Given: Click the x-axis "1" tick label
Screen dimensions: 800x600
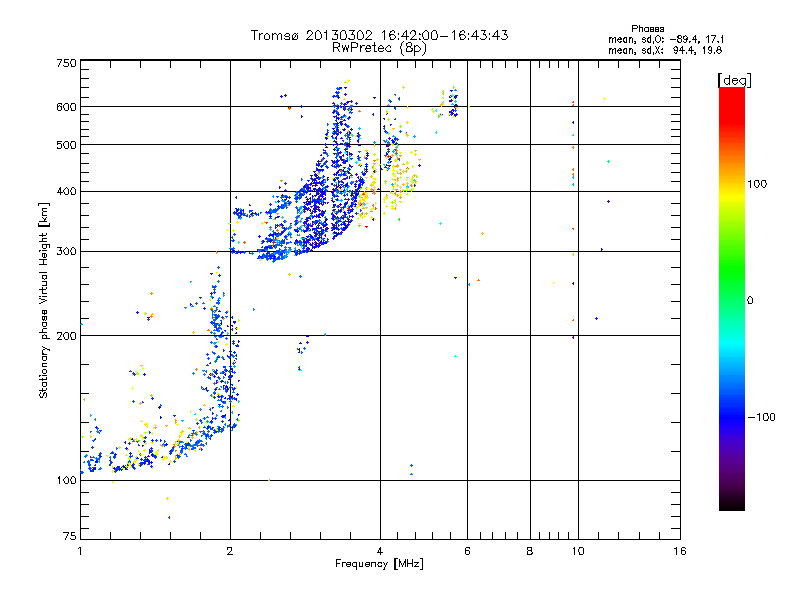Looking at the screenshot, I should [x=80, y=551].
